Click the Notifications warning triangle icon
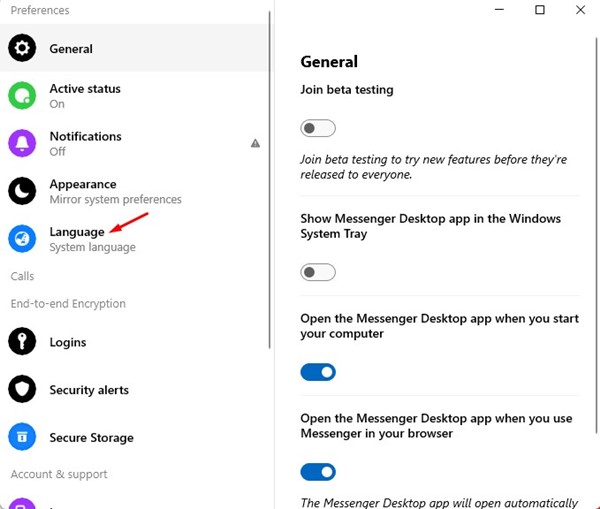The width and height of the screenshot is (600, 509). [x=255, y=143]
